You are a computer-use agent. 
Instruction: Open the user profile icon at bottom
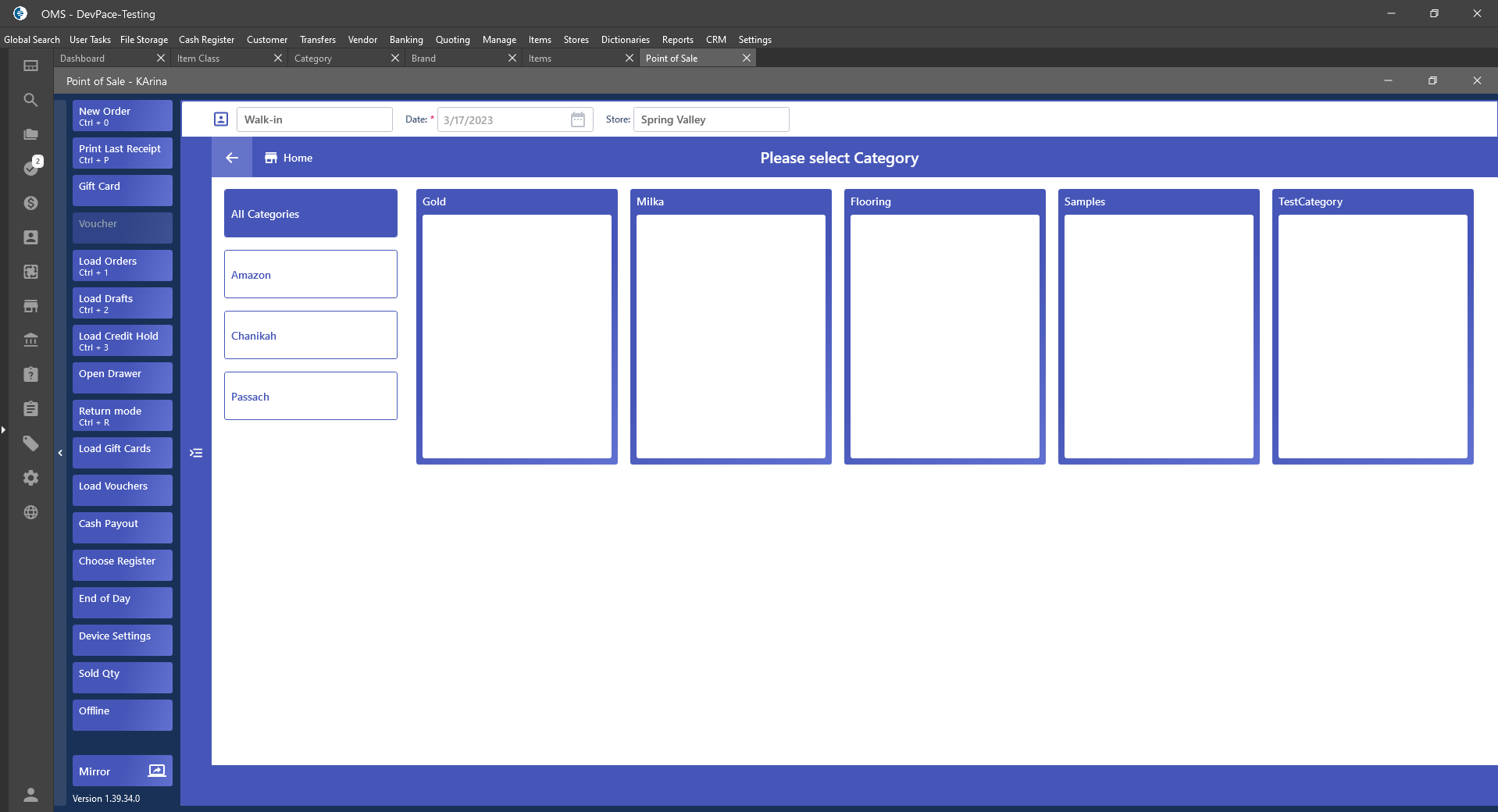tap(30, 795)
